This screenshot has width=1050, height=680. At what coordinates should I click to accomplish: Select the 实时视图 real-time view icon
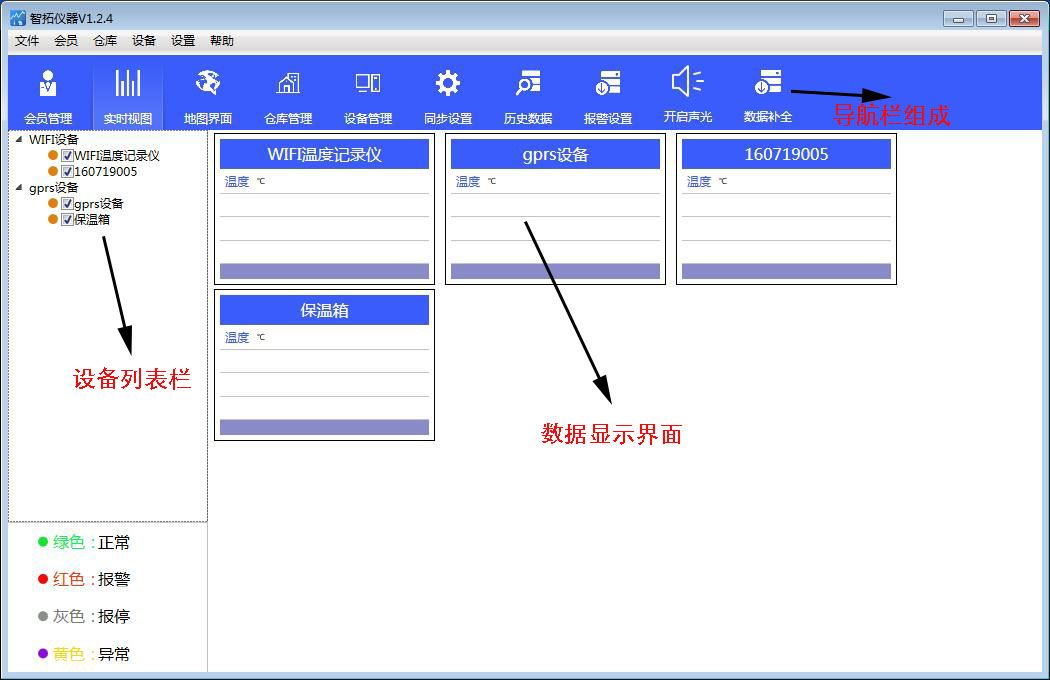coord(128,84)
